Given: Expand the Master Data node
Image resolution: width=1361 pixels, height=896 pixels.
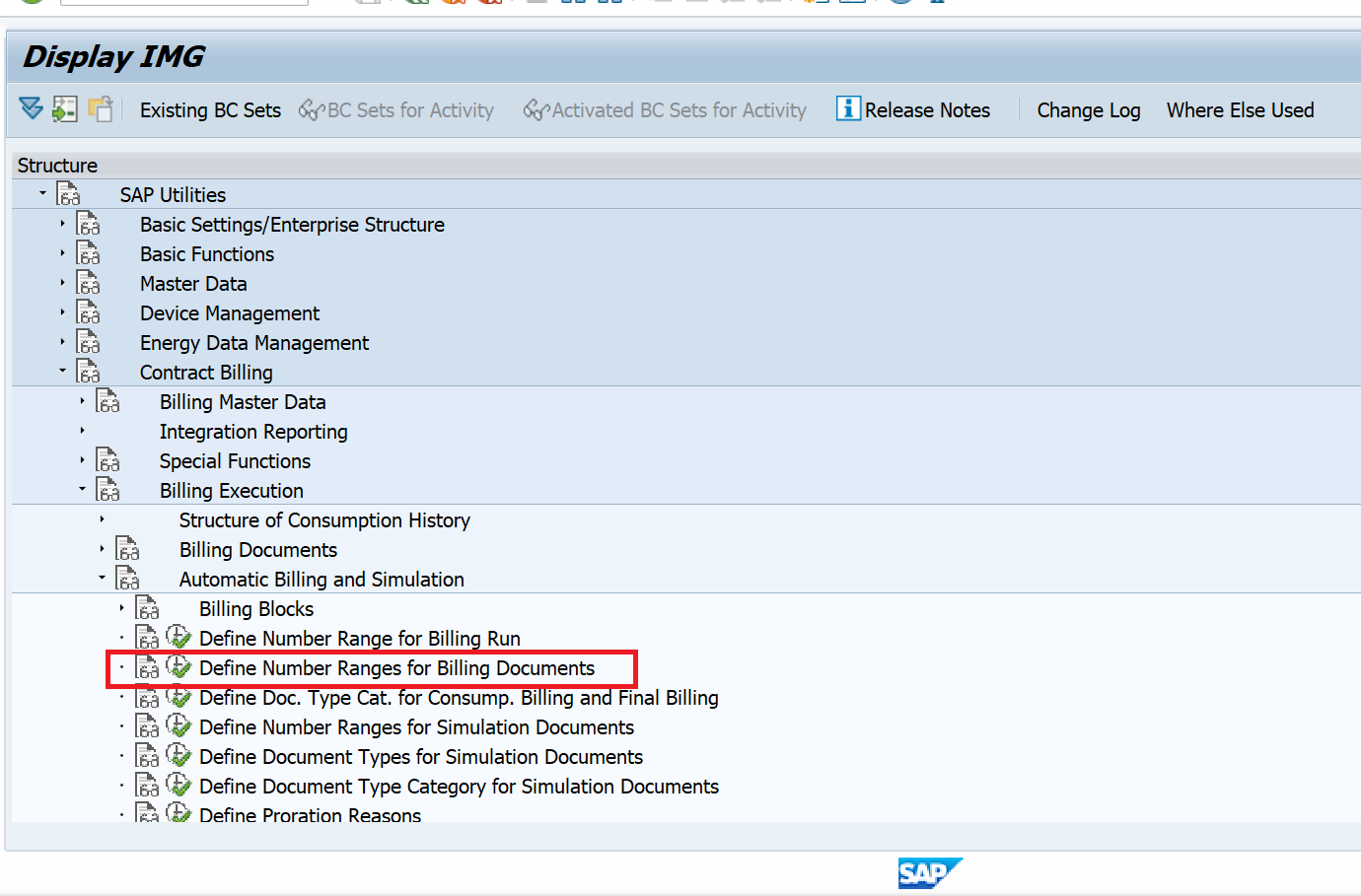Looking at the screenshot, I should pos(62,283).
